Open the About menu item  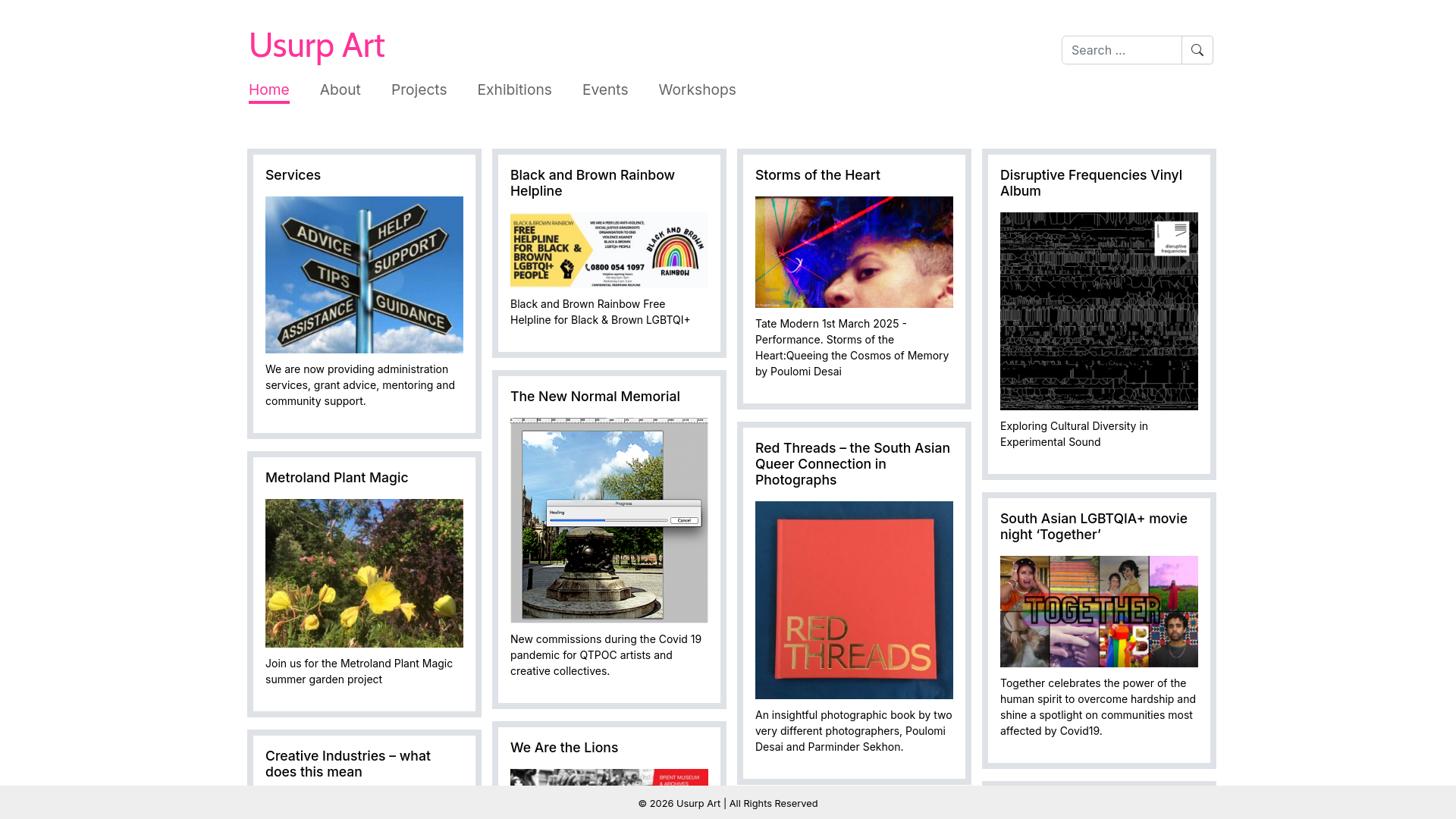tap(340, 89)
